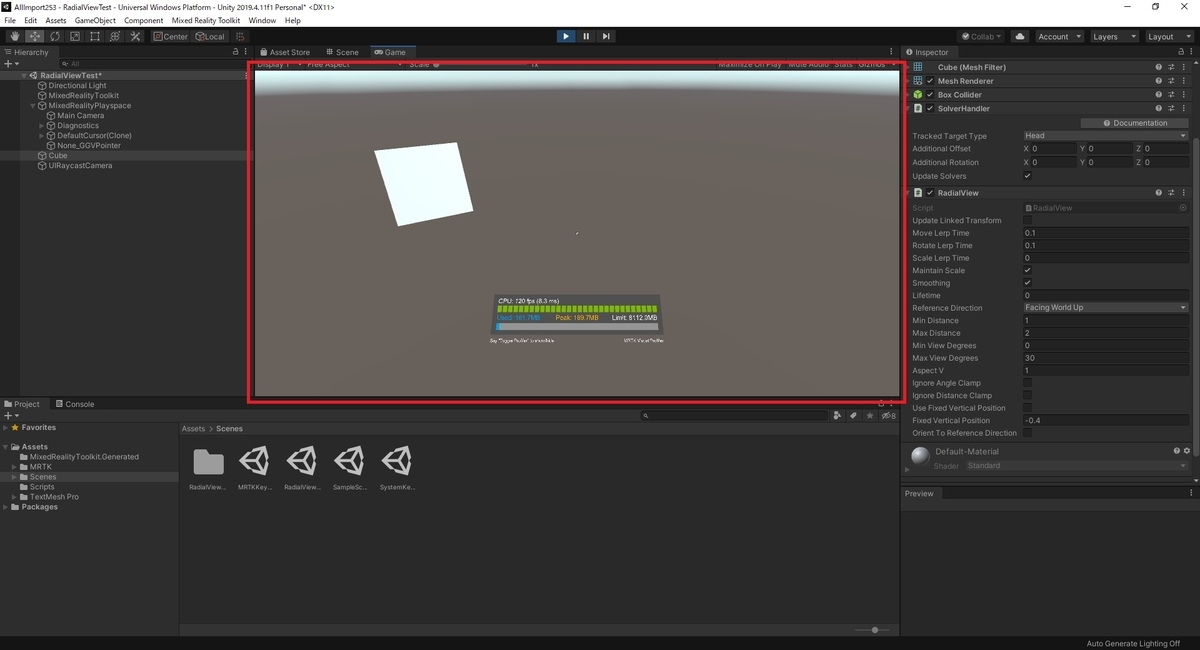Toggle the Center pivot mode button
The image size is (1200, 650).
click(170, 37)
